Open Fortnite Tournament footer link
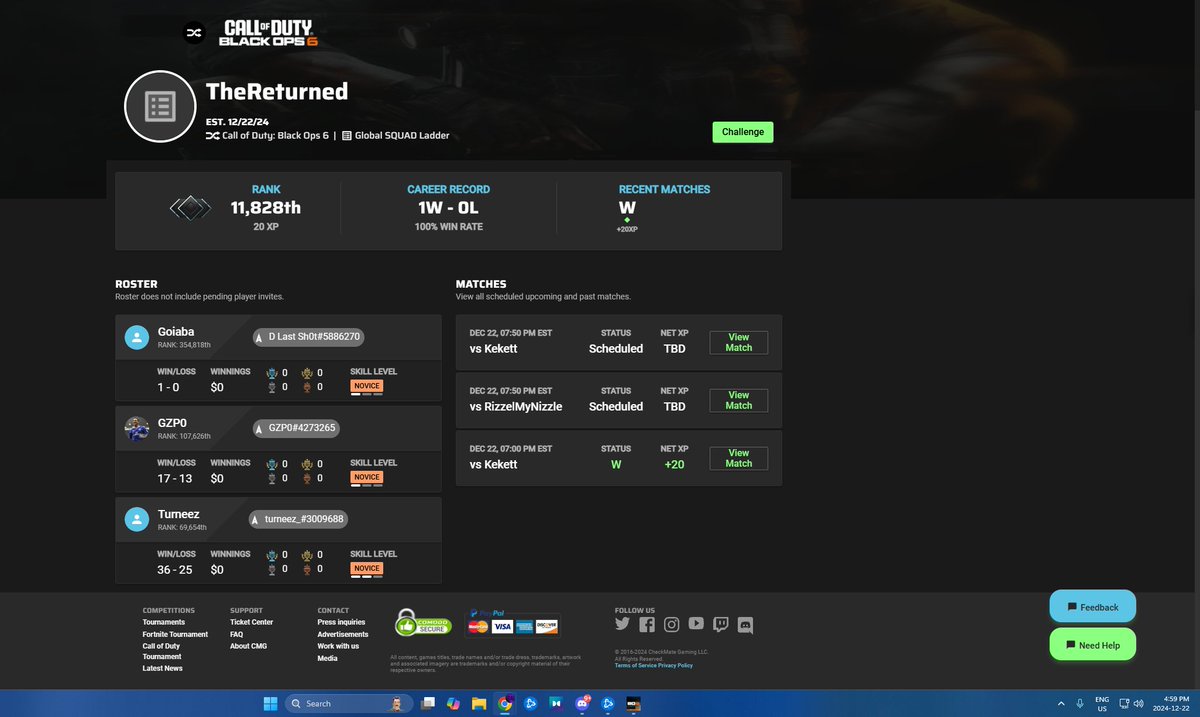The image size is (1200, 717). [176, 634]
